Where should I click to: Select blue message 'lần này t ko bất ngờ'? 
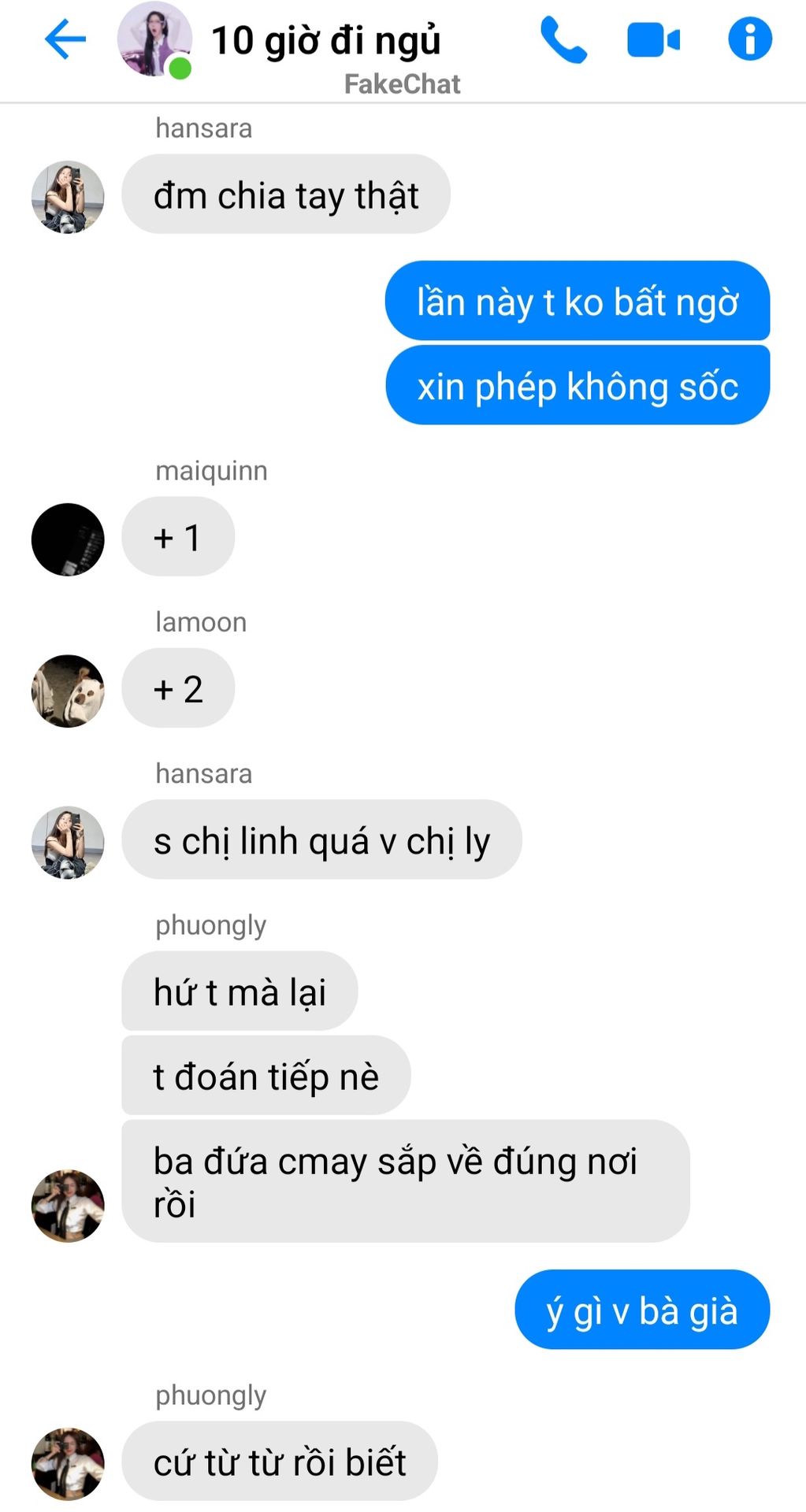[578, 301]
